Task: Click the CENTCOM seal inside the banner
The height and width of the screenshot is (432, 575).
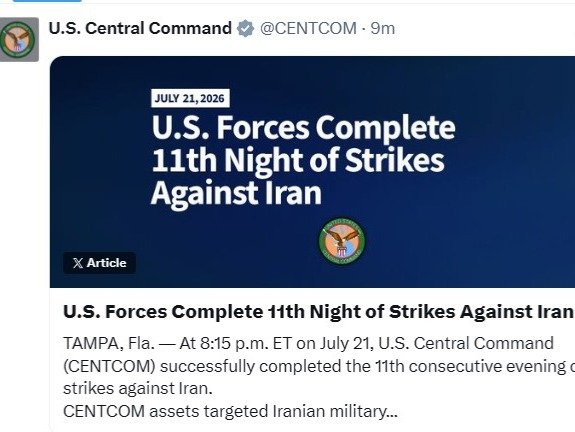Action: (342, 241)
